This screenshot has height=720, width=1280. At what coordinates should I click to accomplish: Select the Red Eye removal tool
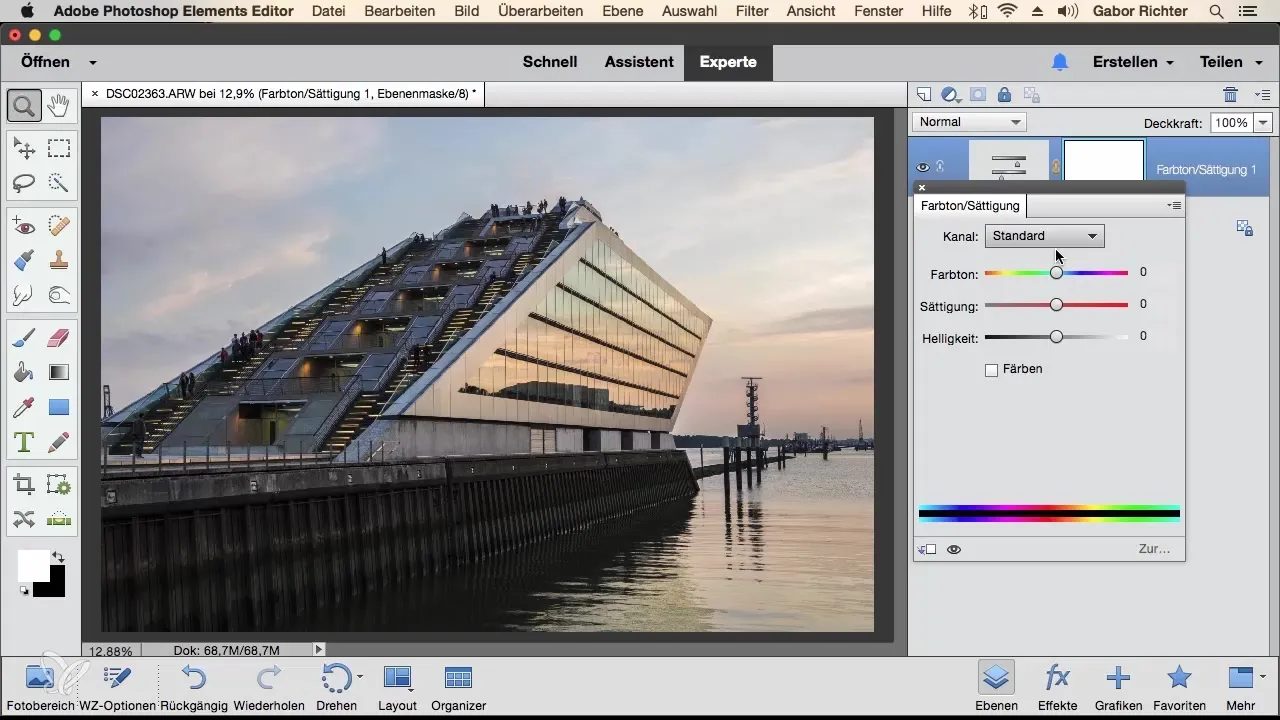[24, 226]
